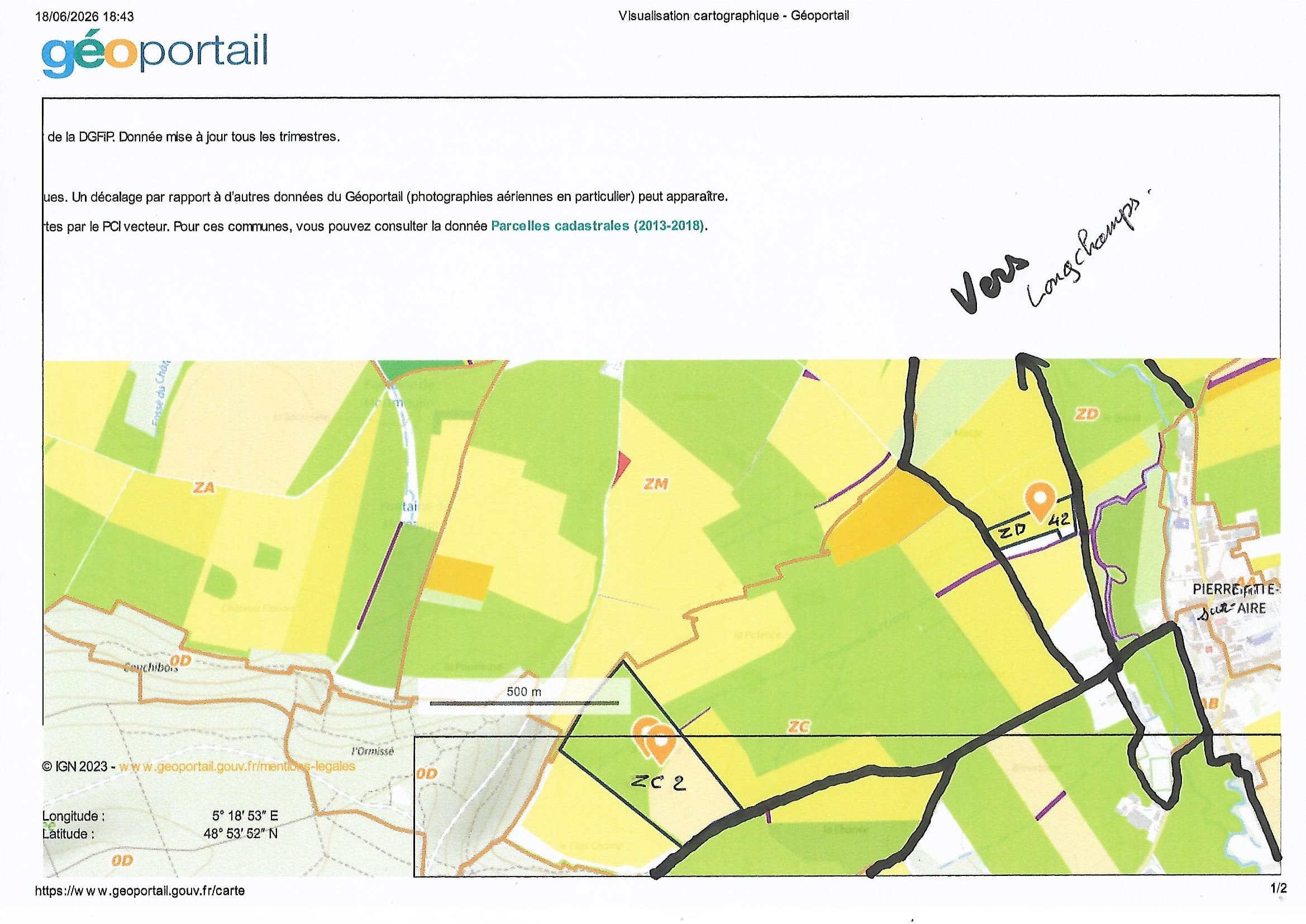Screen dimensions: 1306x924
Task: Click the sentence about Donnée mise à jour tous les trimestres
Action: pyautogui.click(x=193, y=137)
